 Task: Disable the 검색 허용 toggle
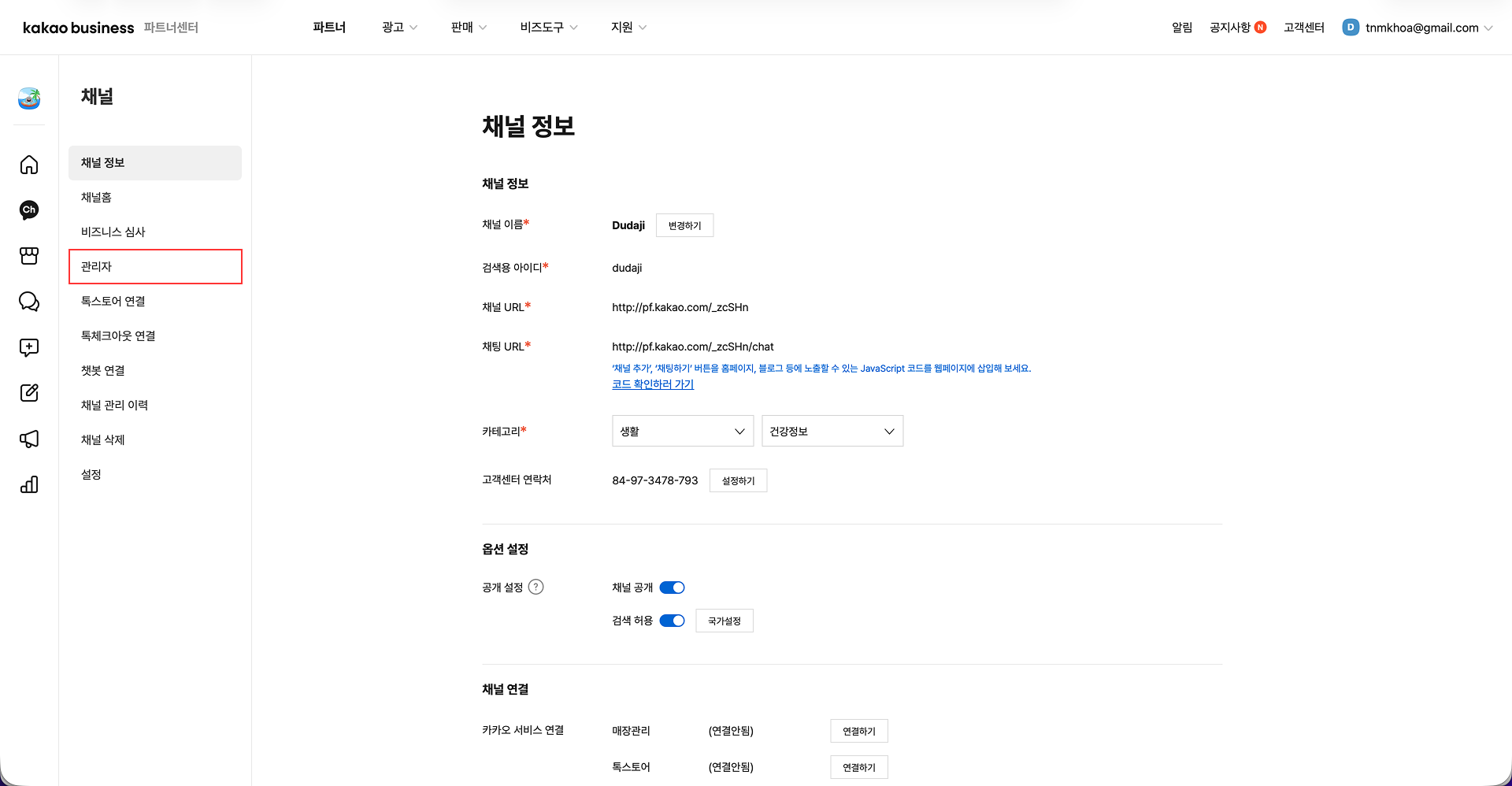[x=672, y=620]
